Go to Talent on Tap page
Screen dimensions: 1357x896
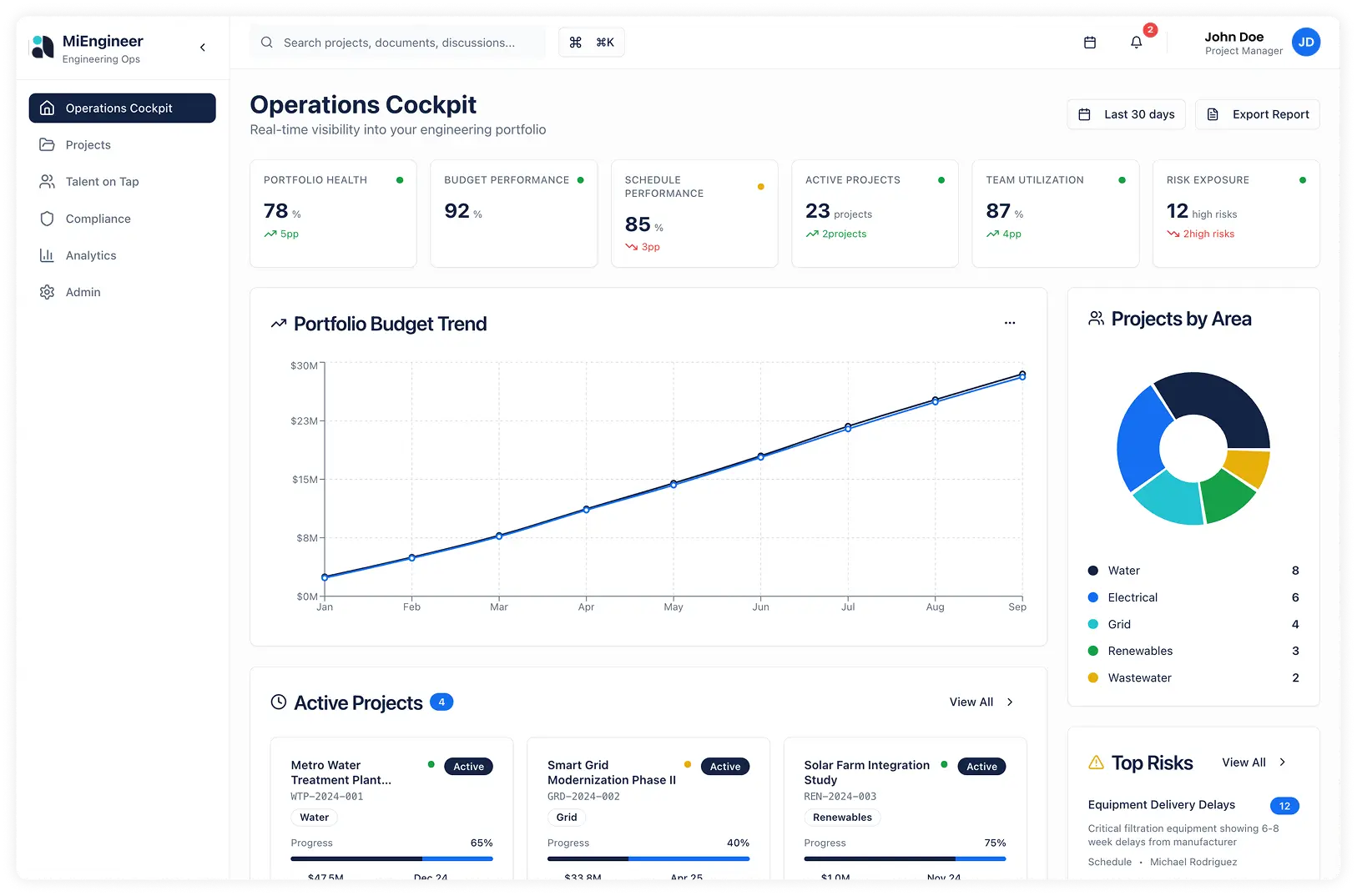point(102,182)
